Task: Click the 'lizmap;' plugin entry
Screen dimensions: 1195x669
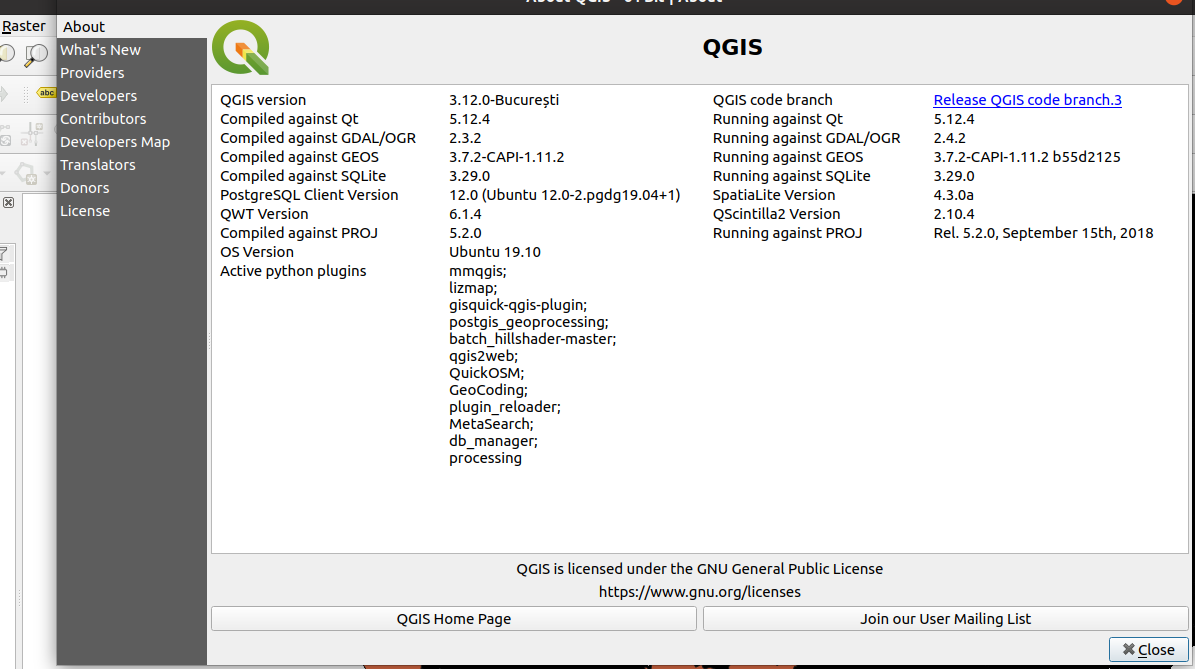Action: click(473, 288)
